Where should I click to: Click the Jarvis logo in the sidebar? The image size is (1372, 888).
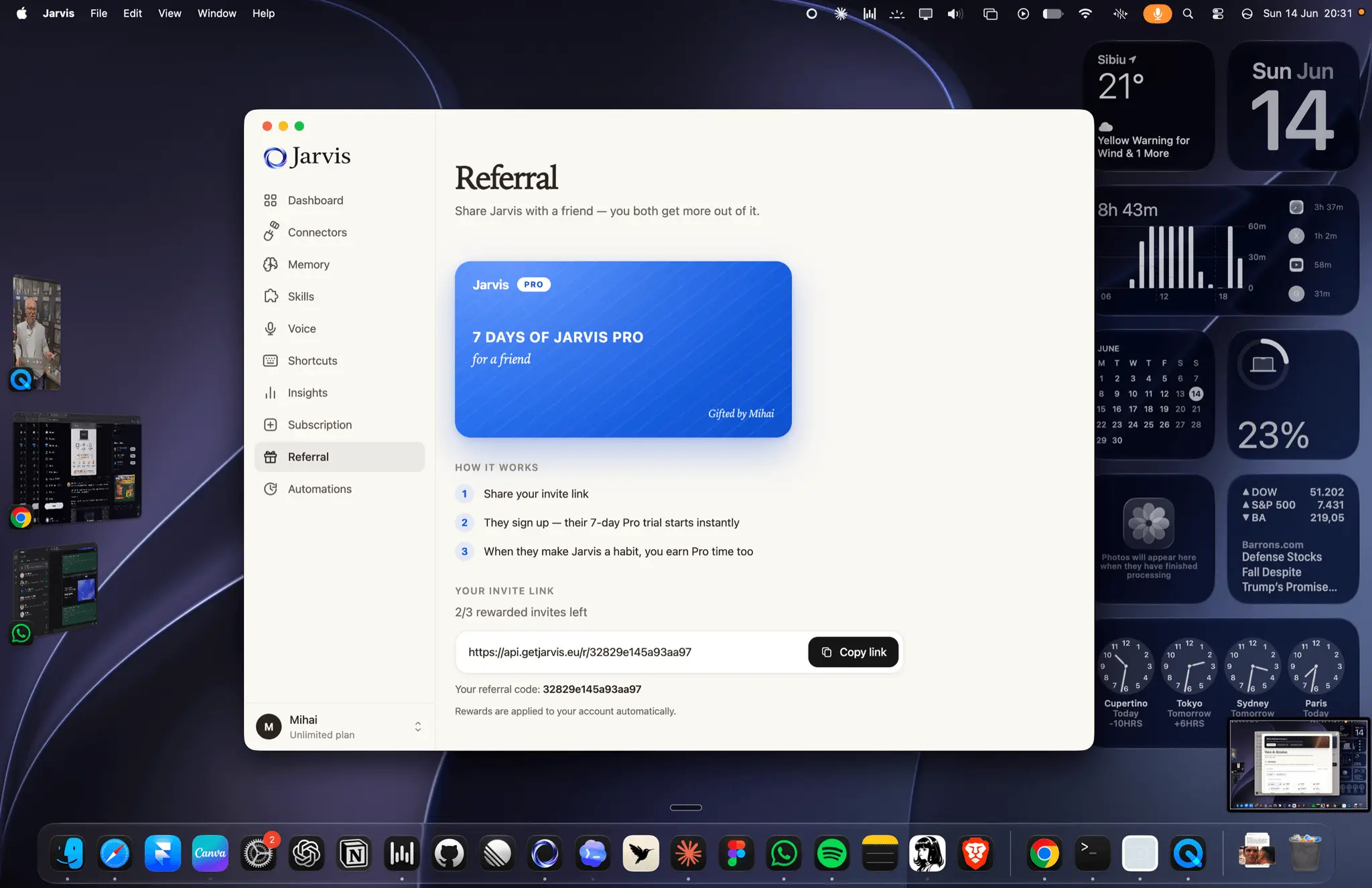coord(307,157)
